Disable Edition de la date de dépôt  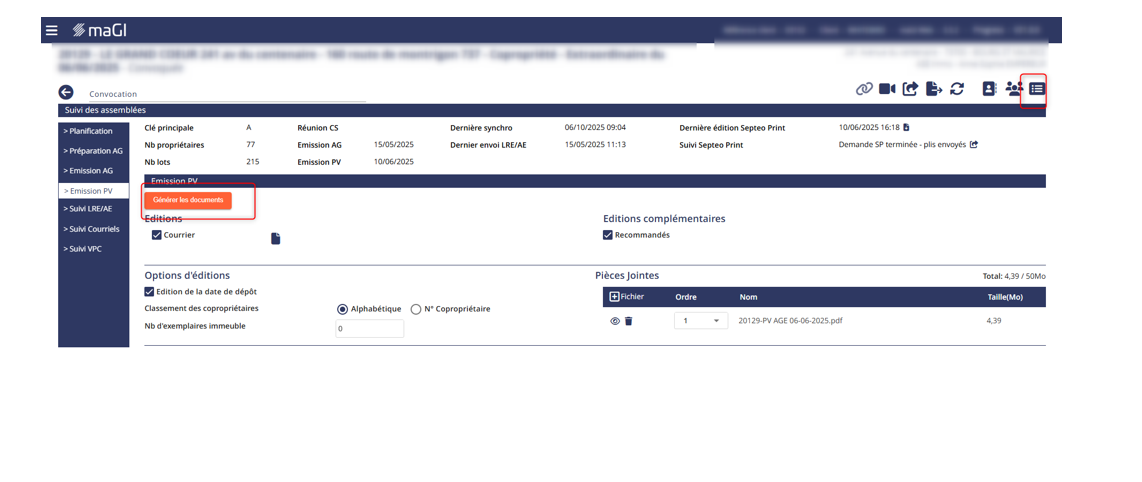150,291
